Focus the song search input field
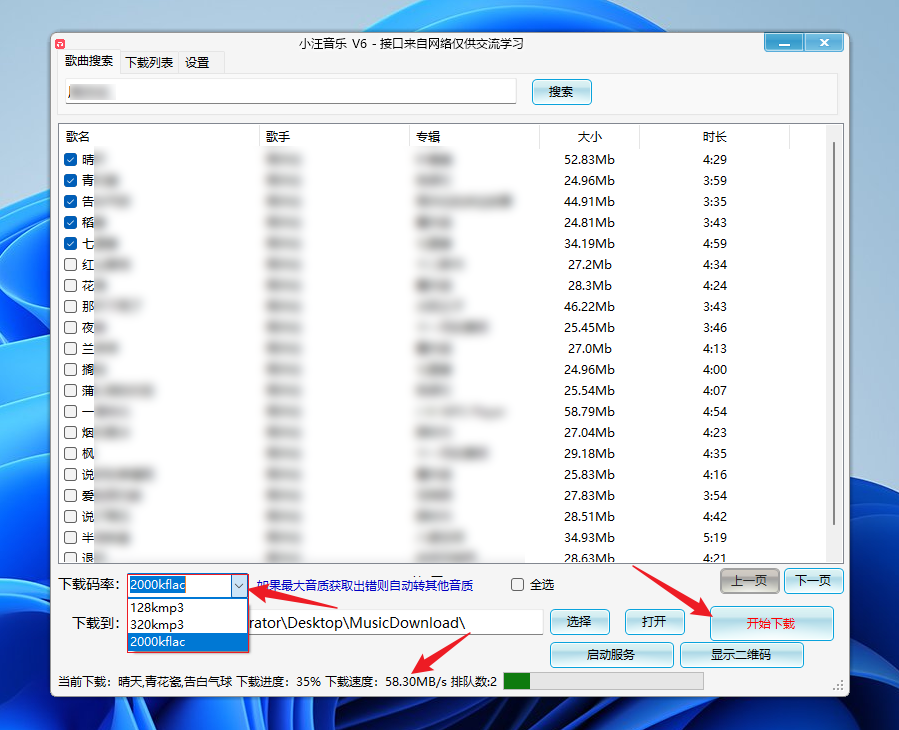The image size is (899, 730). pos(291,92)
